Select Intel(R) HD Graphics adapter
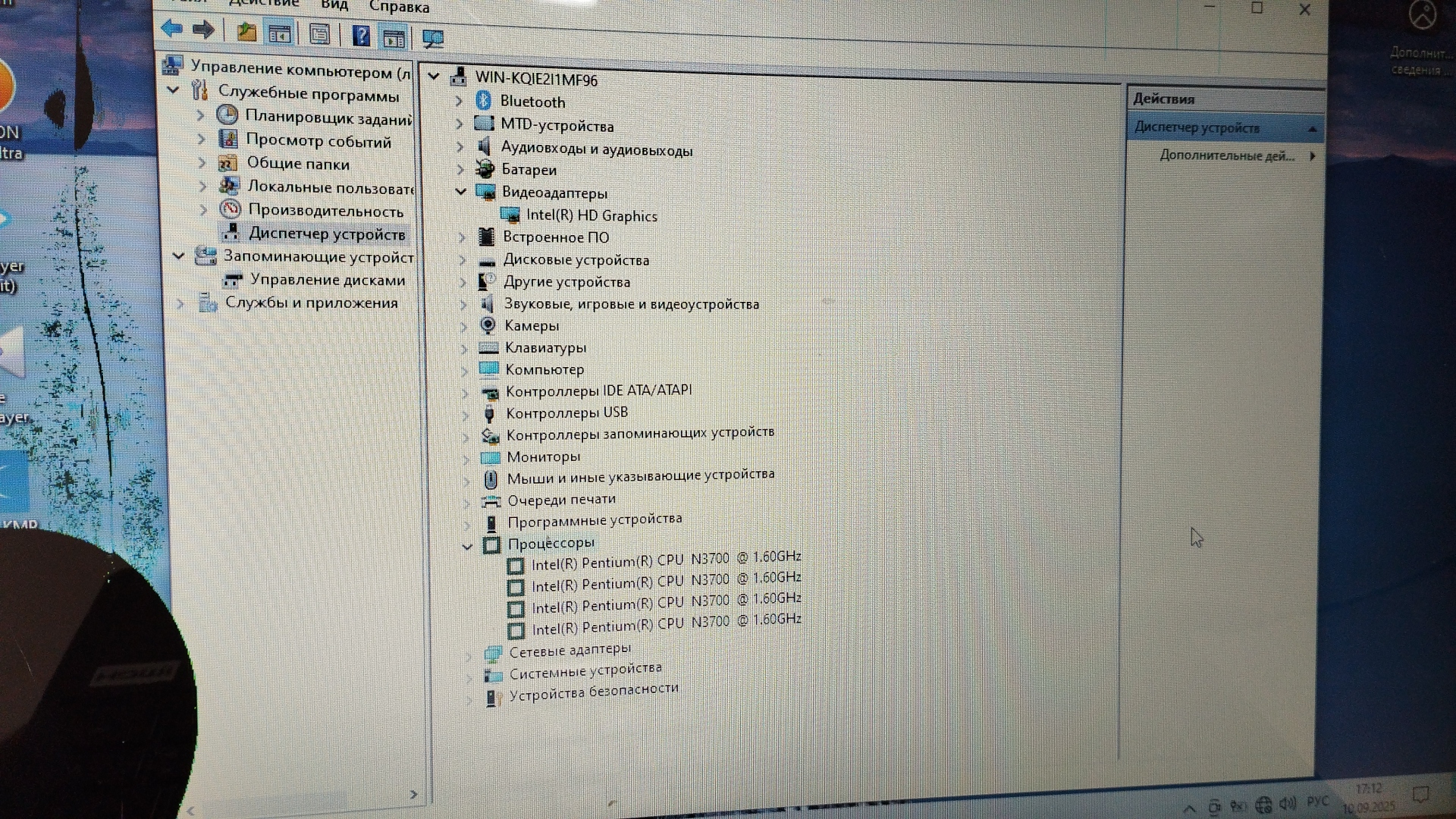The image size is (1456, 819). (x=591, y=216)
